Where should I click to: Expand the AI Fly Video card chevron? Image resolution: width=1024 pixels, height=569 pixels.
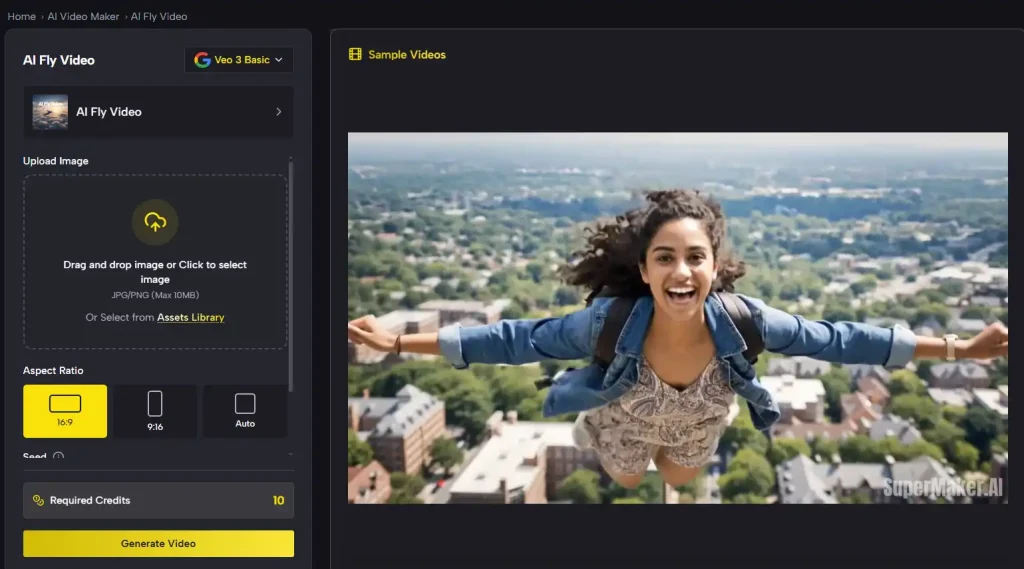click(278, 112)
